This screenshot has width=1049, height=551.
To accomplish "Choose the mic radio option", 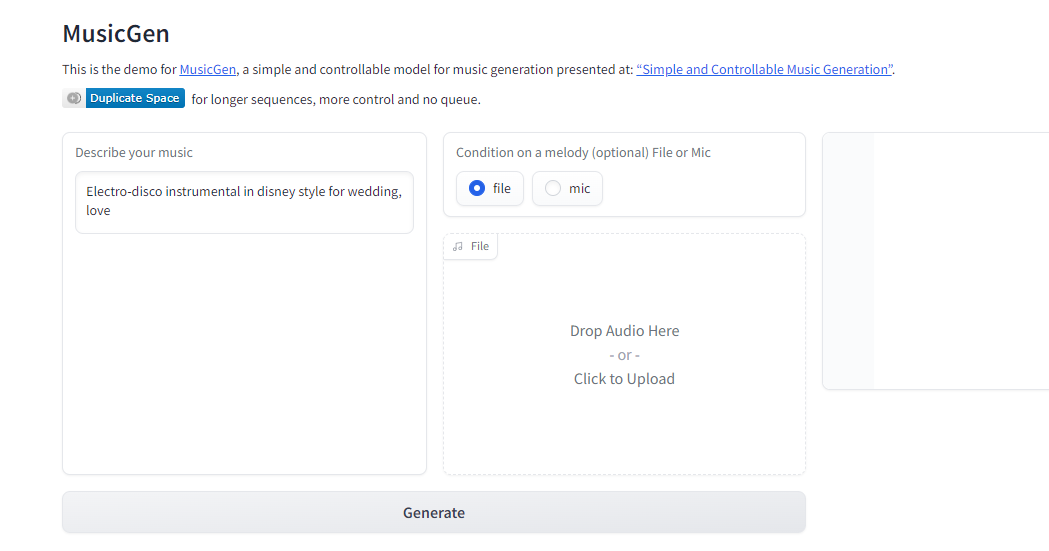I will (553, 188).
